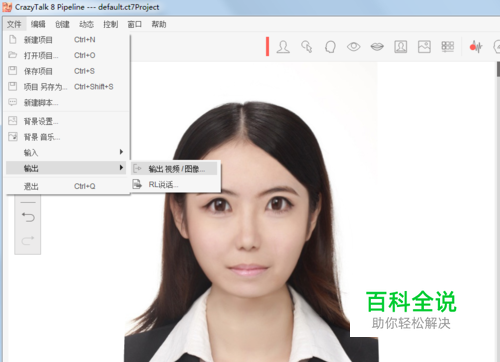Open the 窗口 menu
The height and width of the screenshot is (362, 500).
point(135,24)
